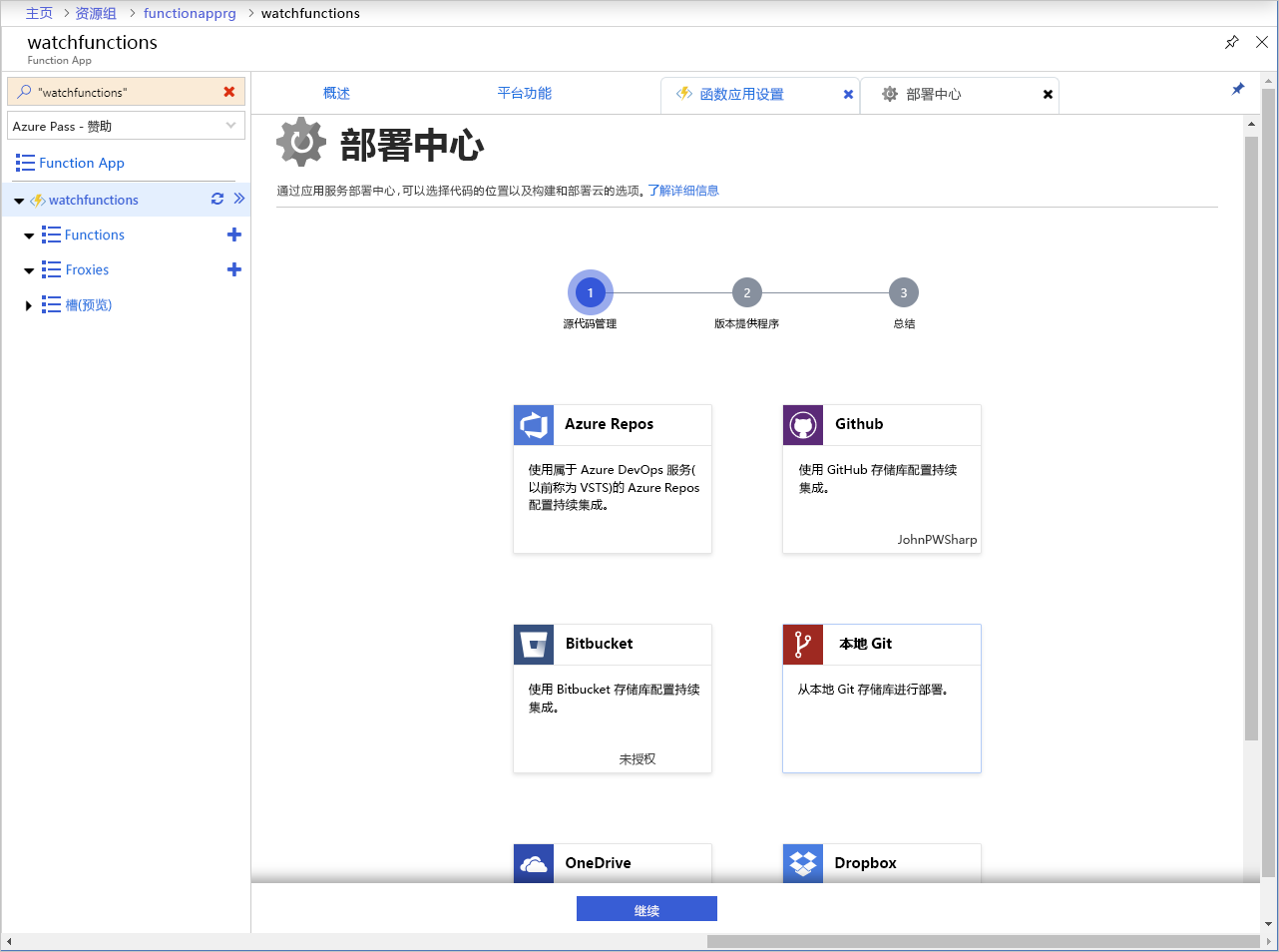Image resolution: width=1279 pixels, height=952 pixels.
Task: Click the 槽(预览) list icon
Action: (51, 304)
